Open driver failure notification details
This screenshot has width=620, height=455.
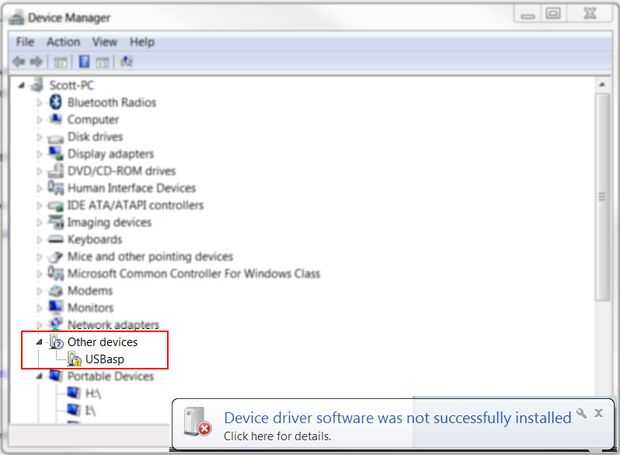[x=277, y=436]
